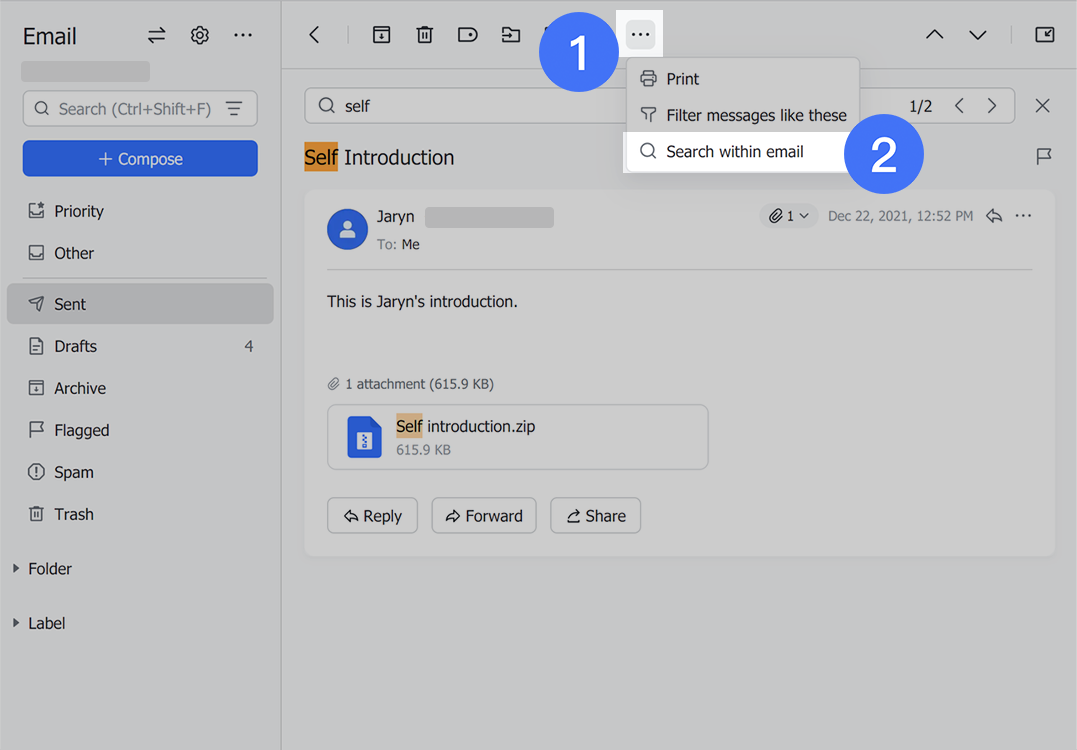Screen dimensions: 1077x750
Task: Open more options in the email pane
Action: (x=1022, y=215)
